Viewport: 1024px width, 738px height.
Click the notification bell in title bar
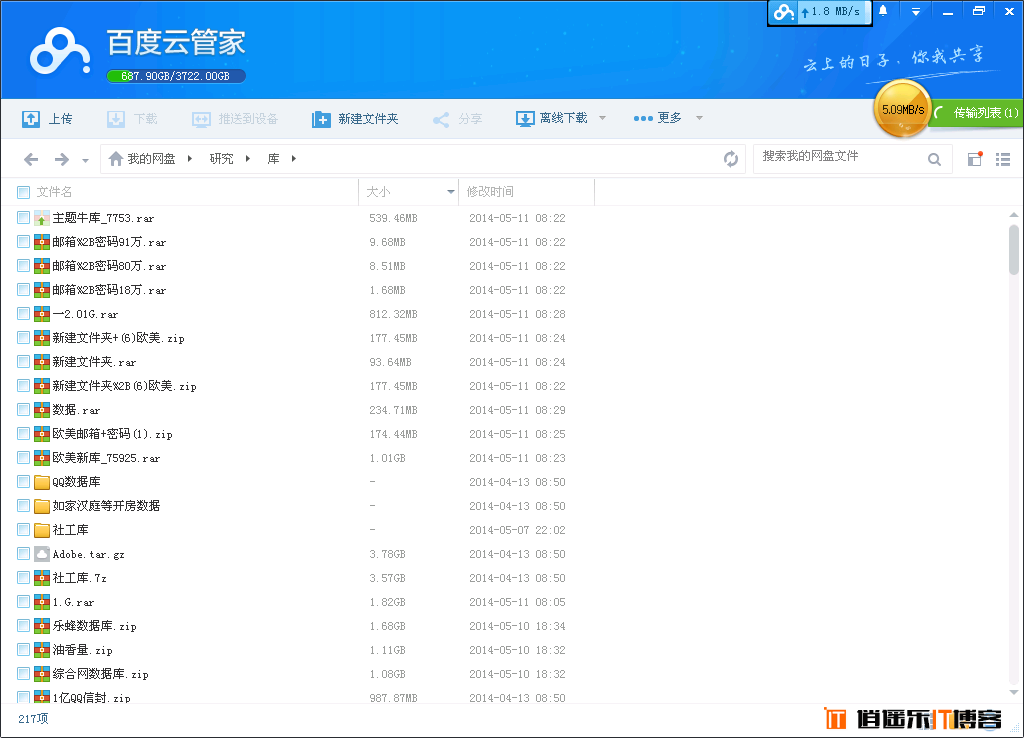click(883, 10)
